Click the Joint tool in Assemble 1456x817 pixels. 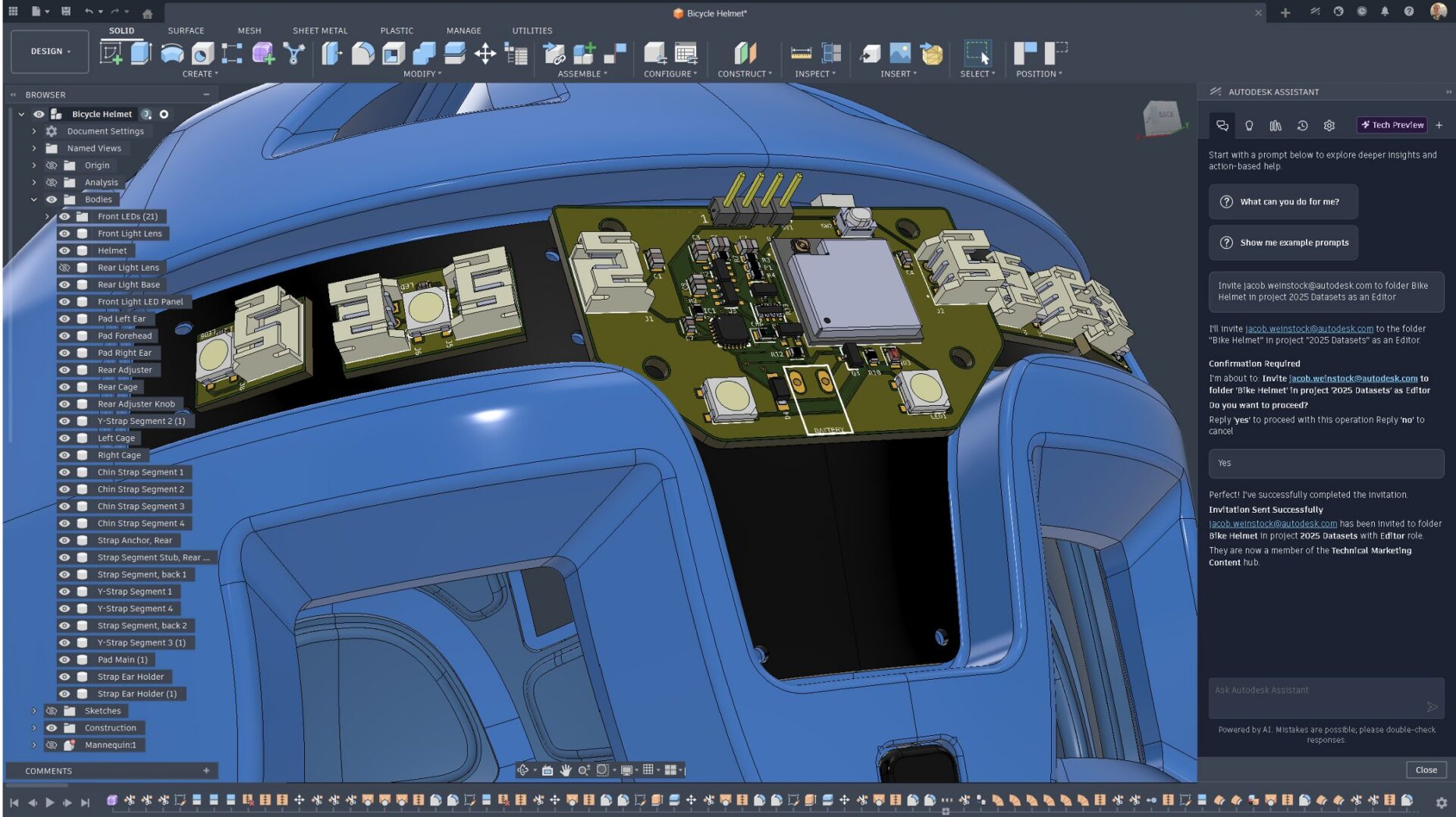coord(554,53)
